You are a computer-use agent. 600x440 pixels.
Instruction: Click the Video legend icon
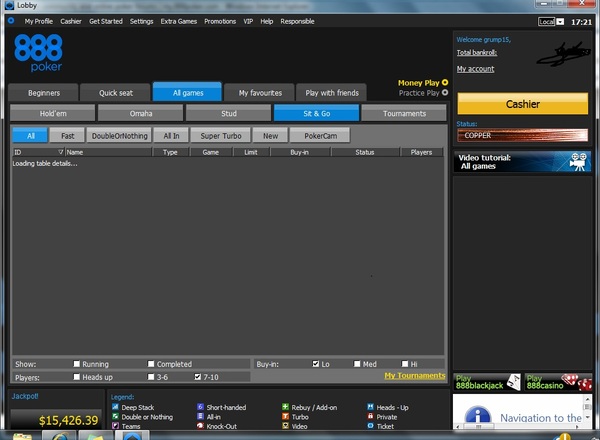click(285, 425)
